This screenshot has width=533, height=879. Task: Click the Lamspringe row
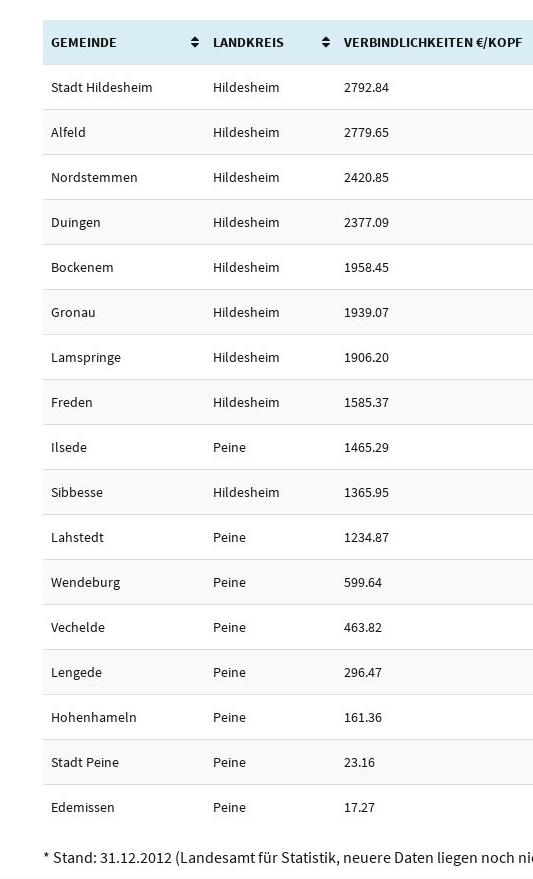point(288,357)
